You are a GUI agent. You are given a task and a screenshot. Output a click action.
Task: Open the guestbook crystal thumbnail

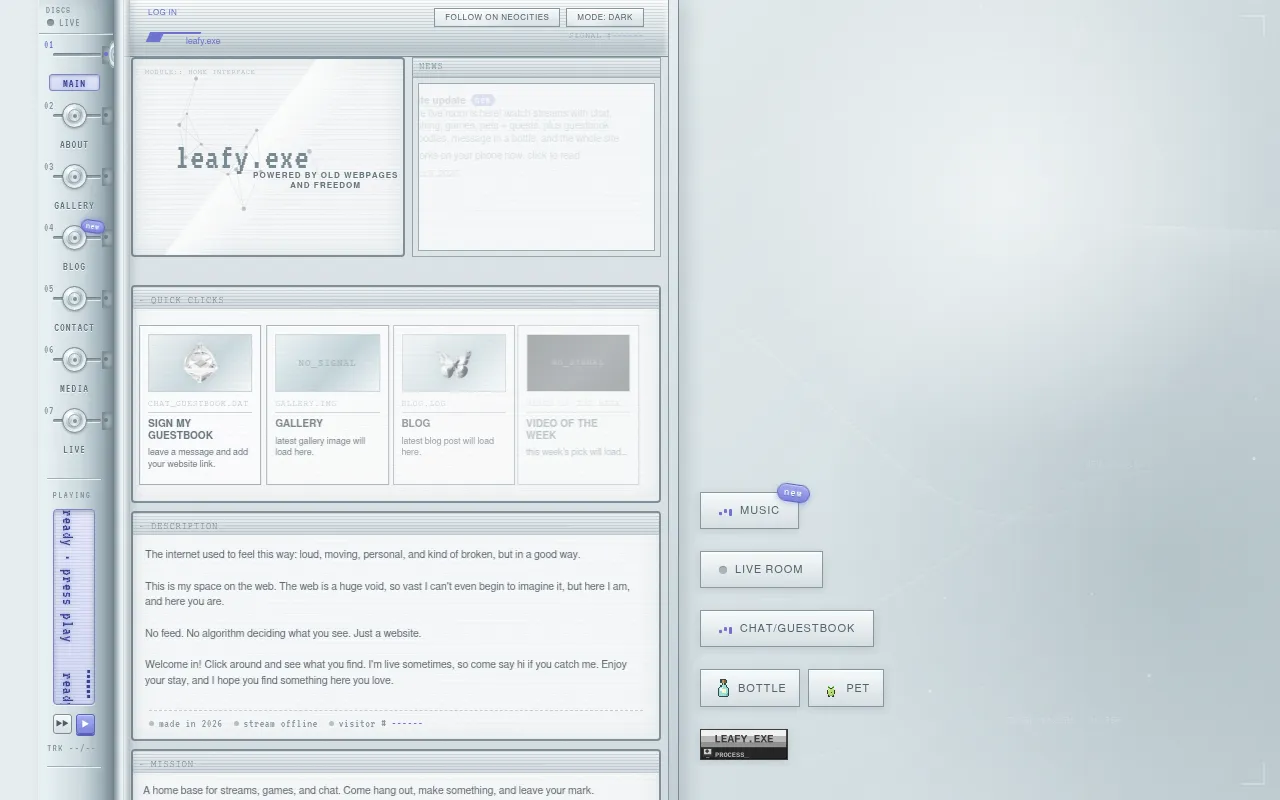point(200,363)
